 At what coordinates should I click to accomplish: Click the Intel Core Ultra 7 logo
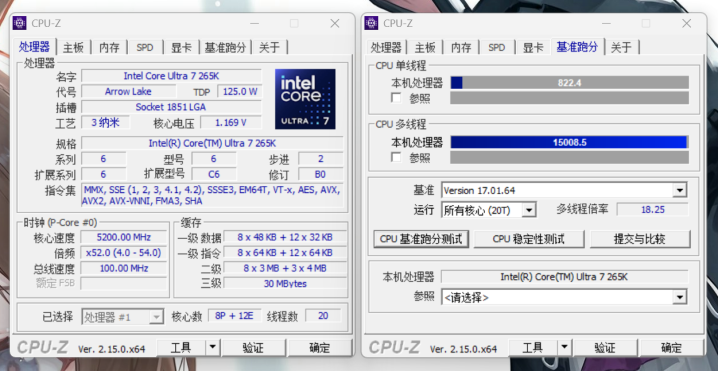305,99
